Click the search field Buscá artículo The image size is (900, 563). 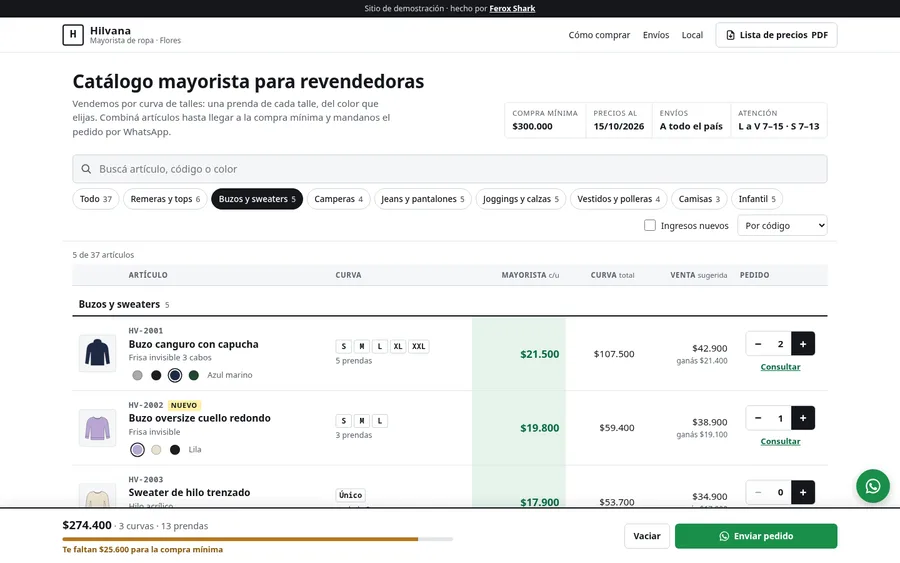449,169
